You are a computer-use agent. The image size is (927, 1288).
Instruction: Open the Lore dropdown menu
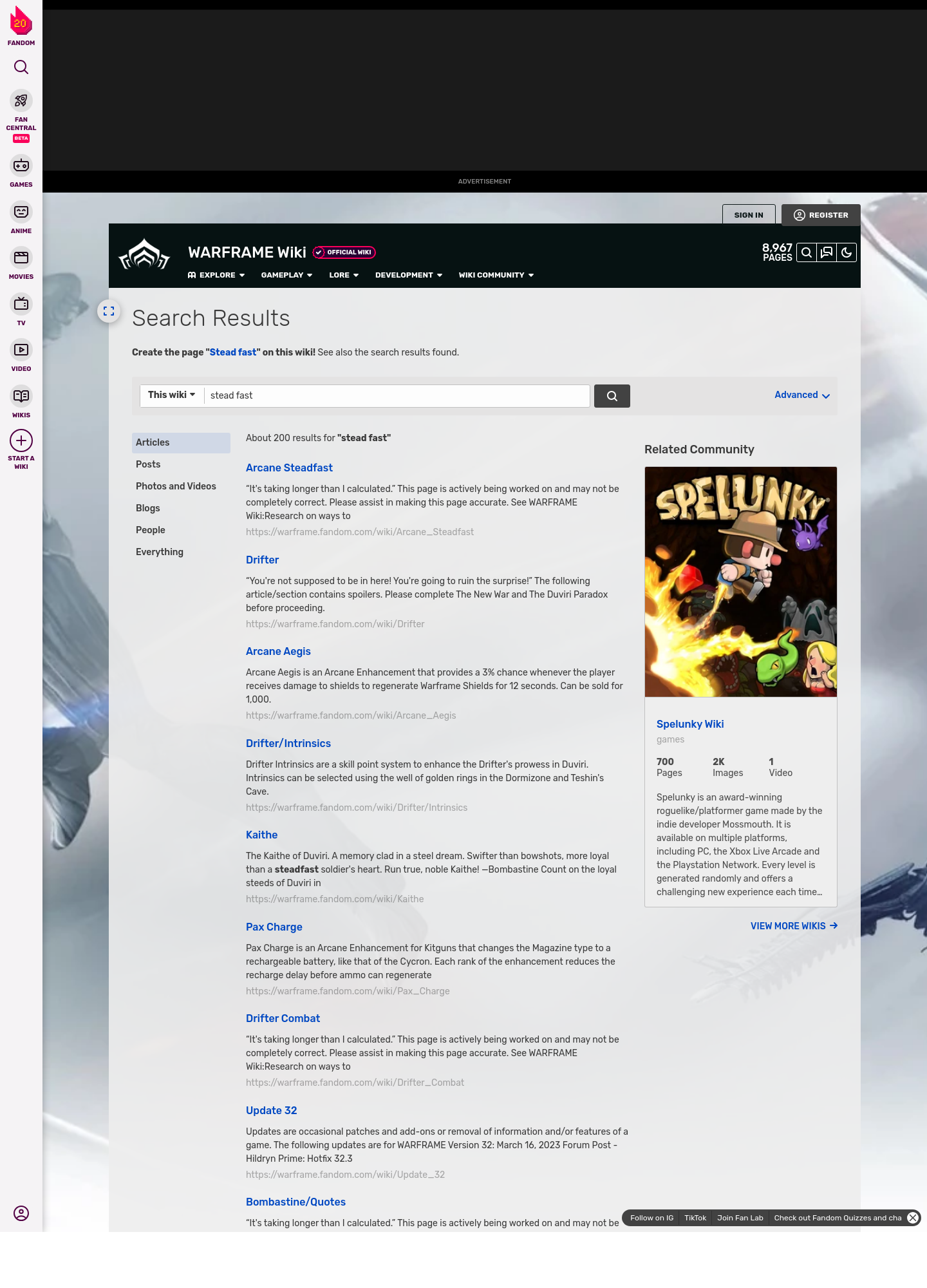coord(344,275)
